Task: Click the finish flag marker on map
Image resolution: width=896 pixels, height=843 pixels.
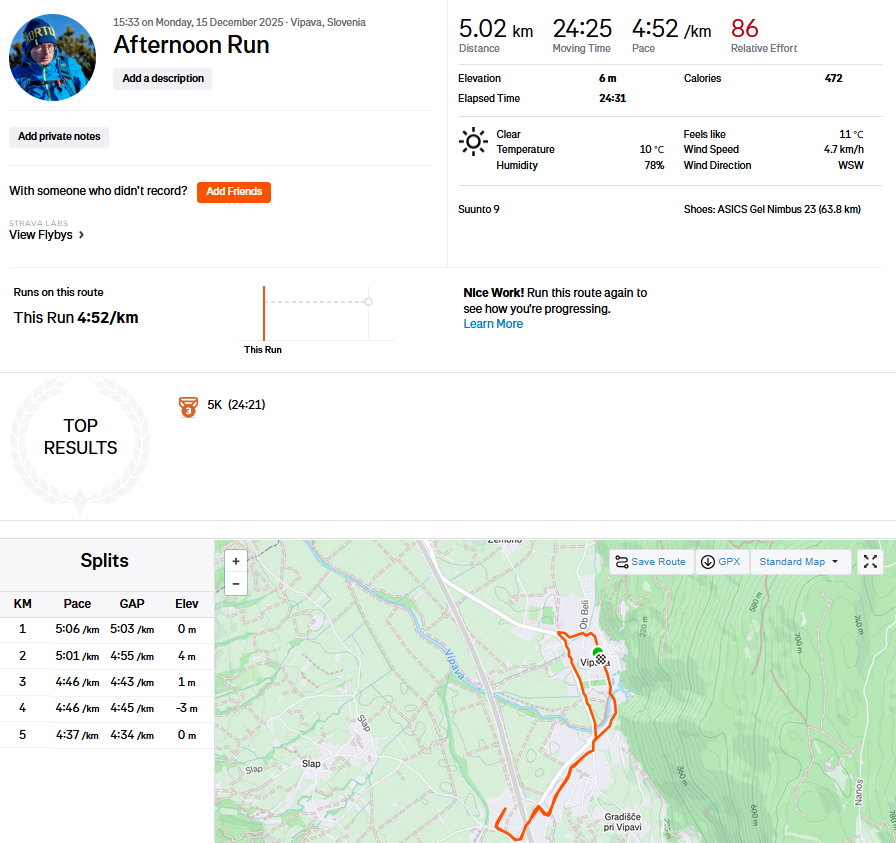Action: (x=601, y=659)
